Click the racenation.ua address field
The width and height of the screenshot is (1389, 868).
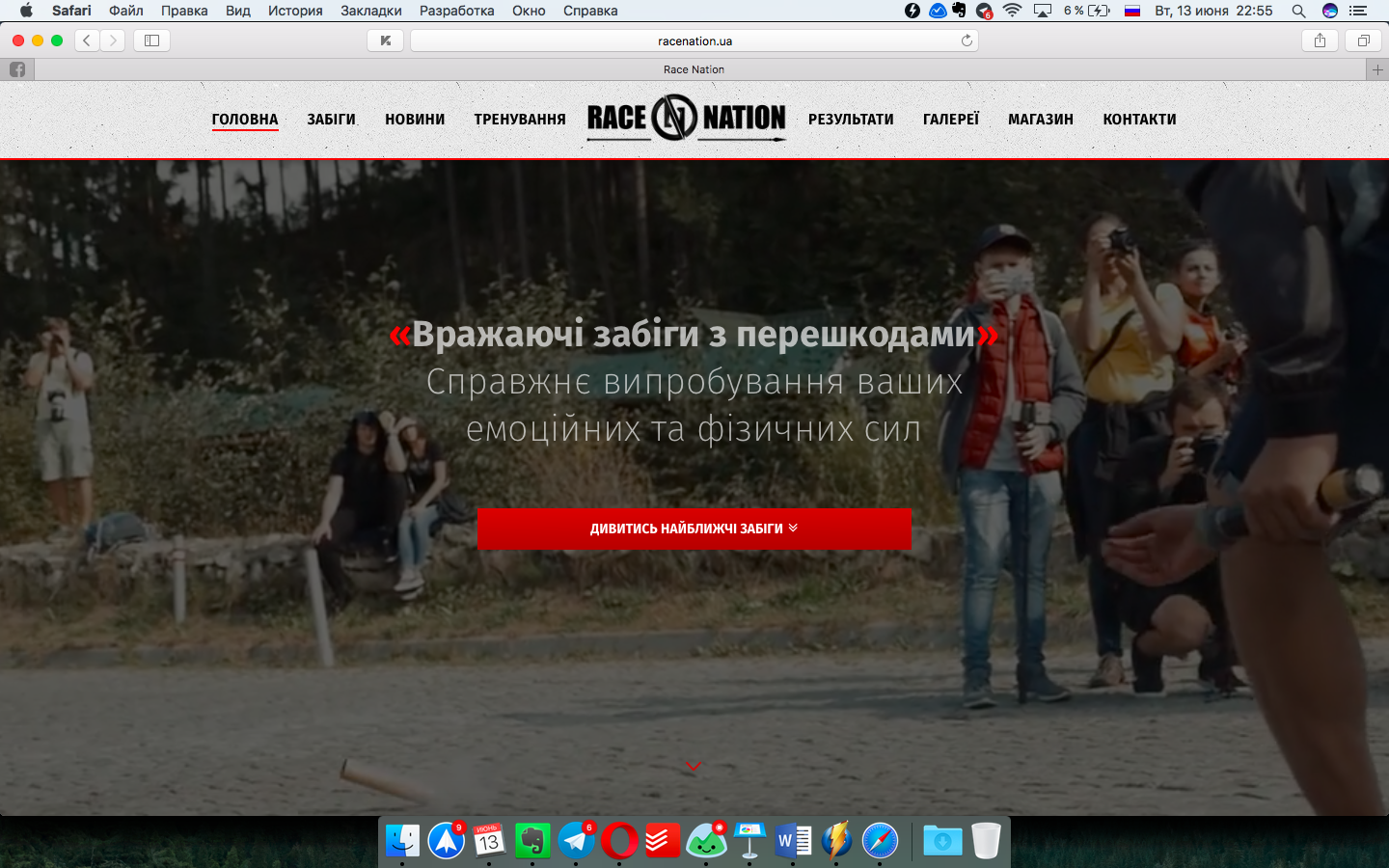pos(694,41)
